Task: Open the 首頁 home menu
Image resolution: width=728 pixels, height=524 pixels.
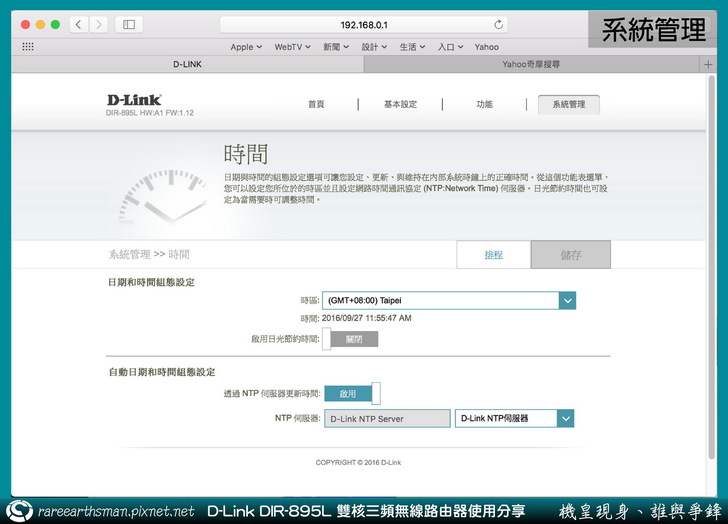Action: coord(316,104)
